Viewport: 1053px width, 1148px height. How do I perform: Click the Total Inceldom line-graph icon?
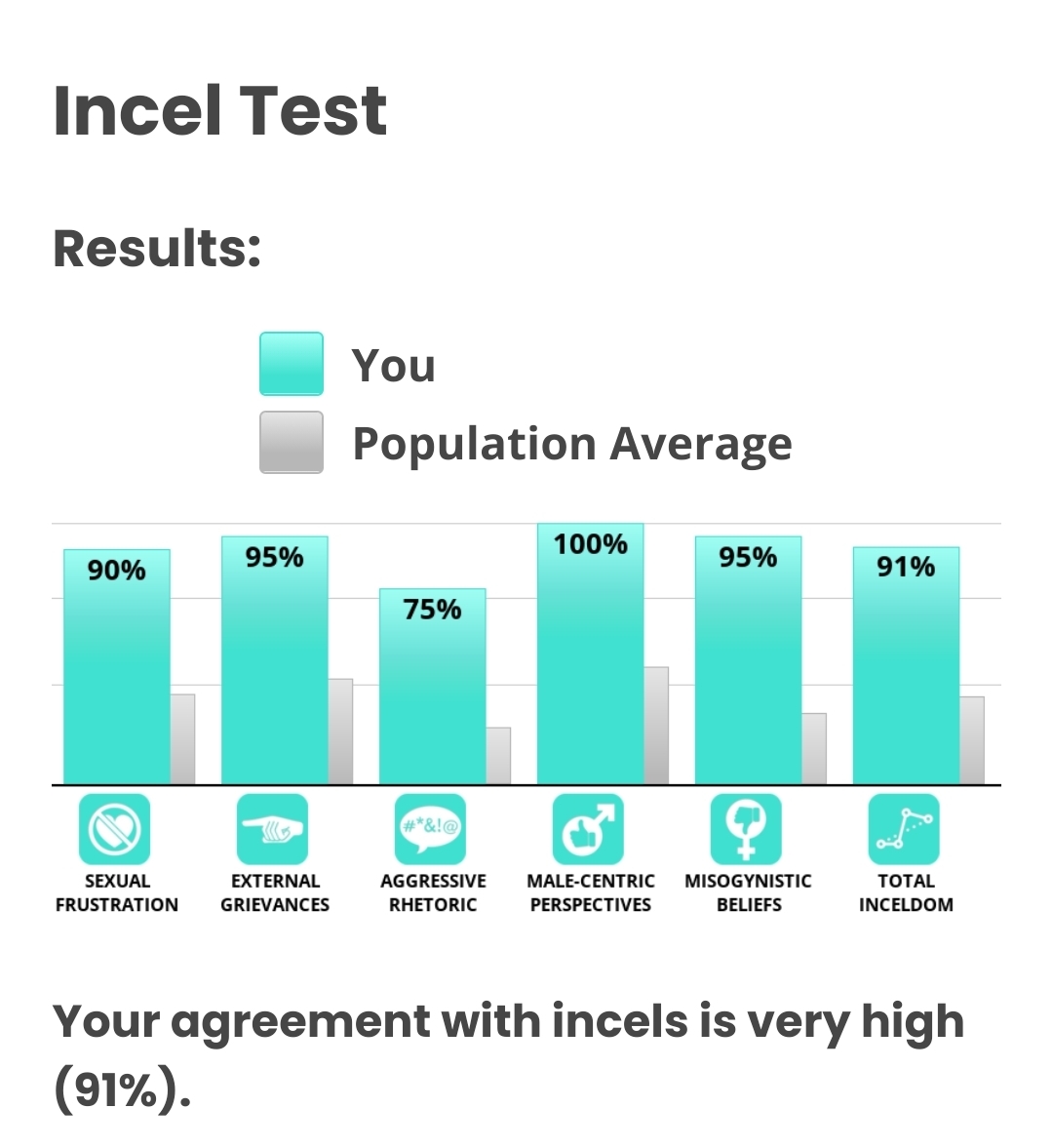904,829
